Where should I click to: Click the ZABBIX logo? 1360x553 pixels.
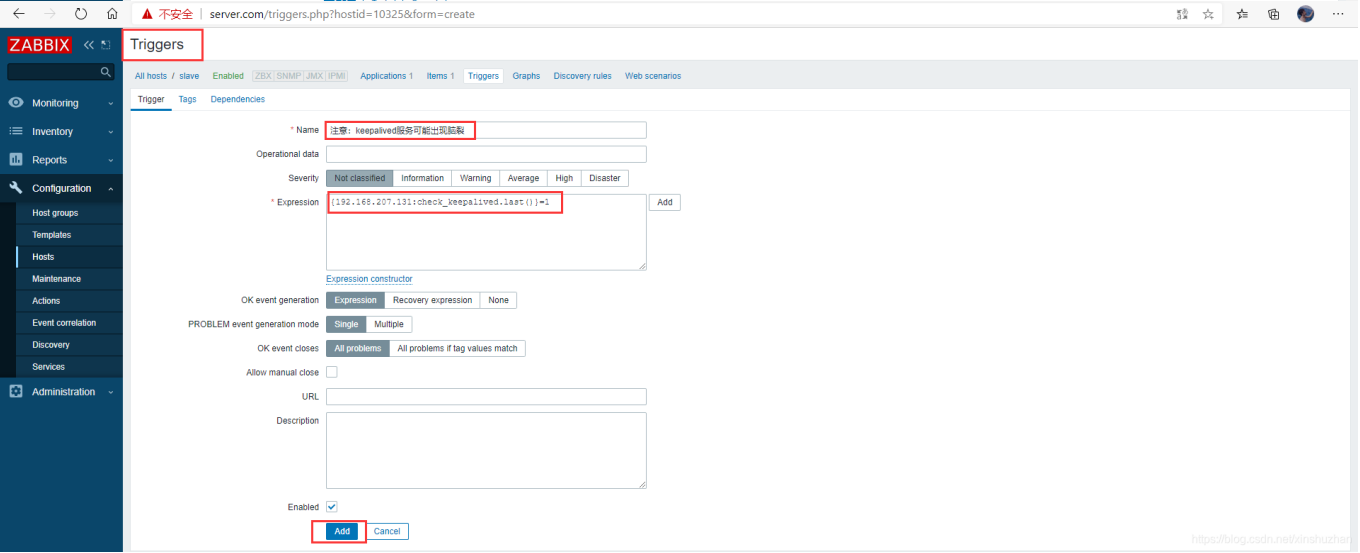[x=39, y=45]
